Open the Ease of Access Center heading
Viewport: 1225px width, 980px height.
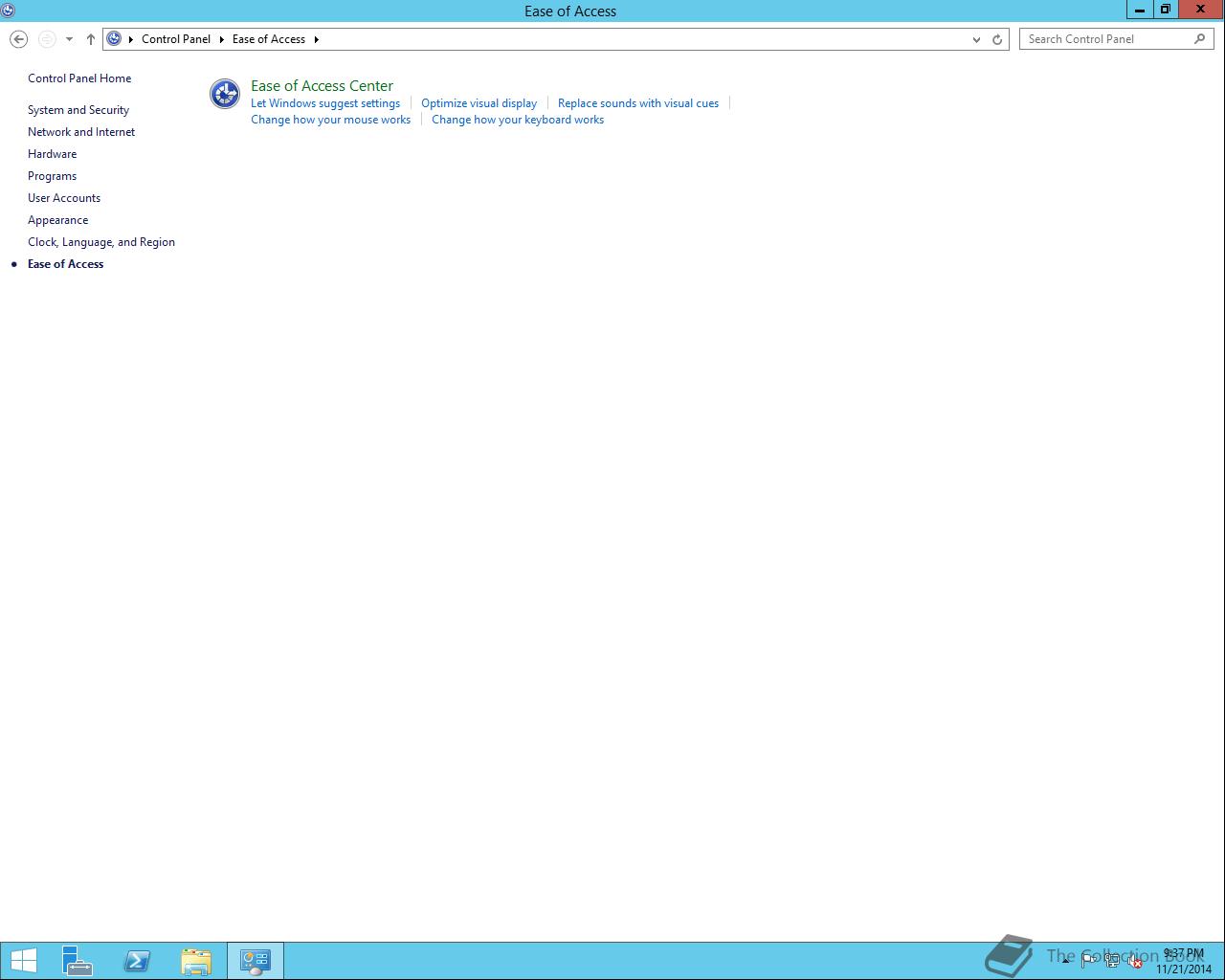click(x=322, y=85)
